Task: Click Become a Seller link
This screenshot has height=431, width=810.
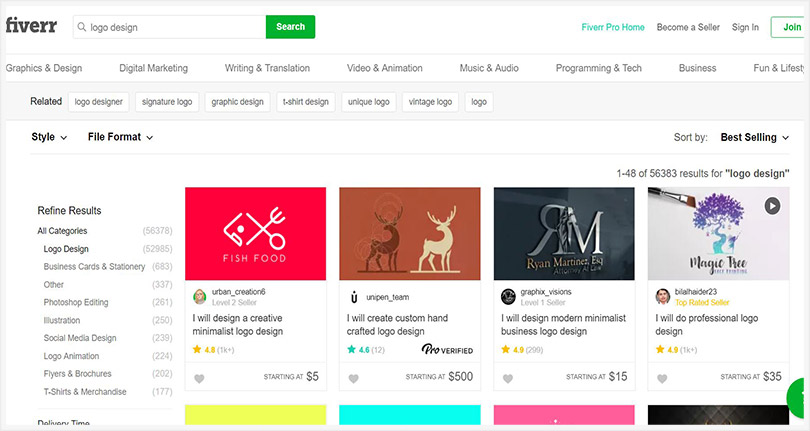Action: [688, 27]
